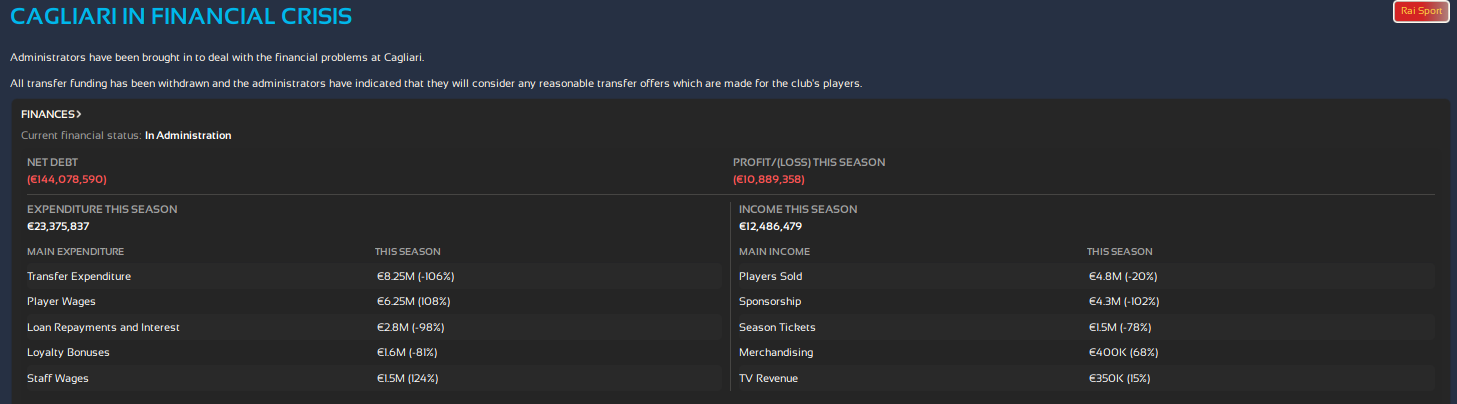The image size is (1457, 404).
Task: Click the In Administration status text
Action: click(x=188, y=135)
